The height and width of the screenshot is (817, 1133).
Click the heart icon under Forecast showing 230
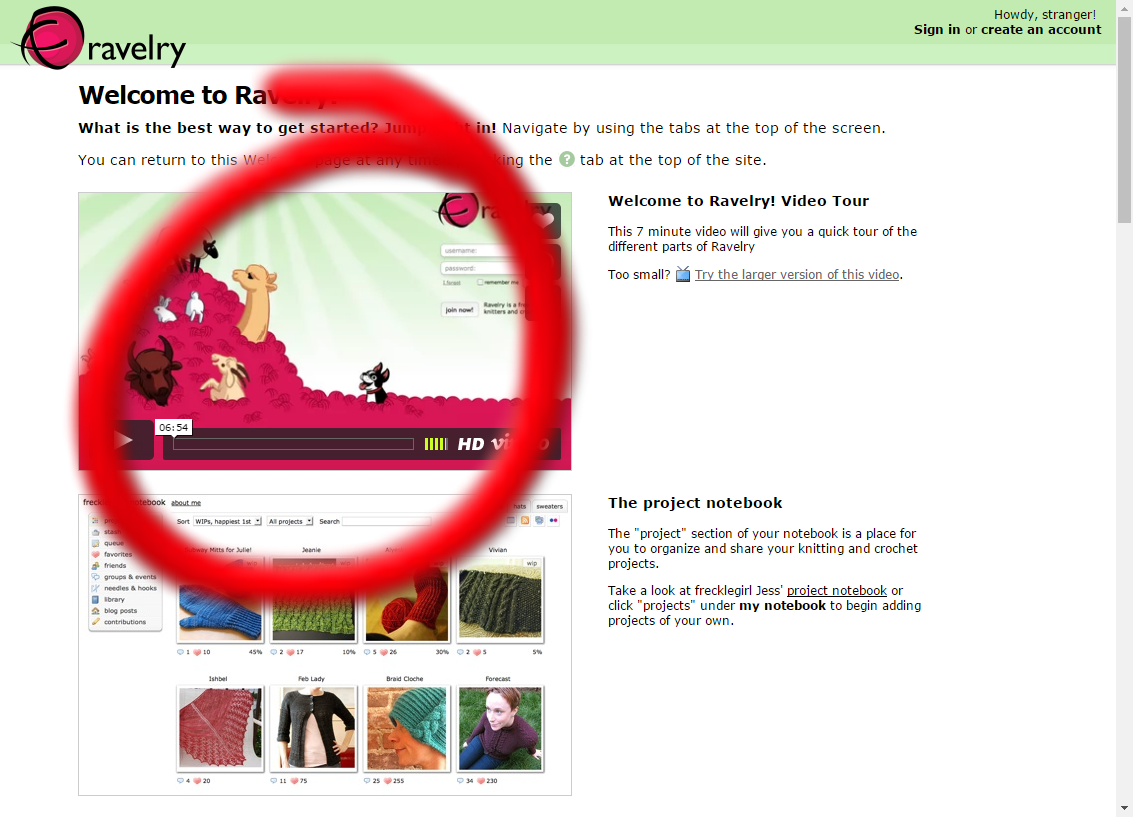(481, 781)
